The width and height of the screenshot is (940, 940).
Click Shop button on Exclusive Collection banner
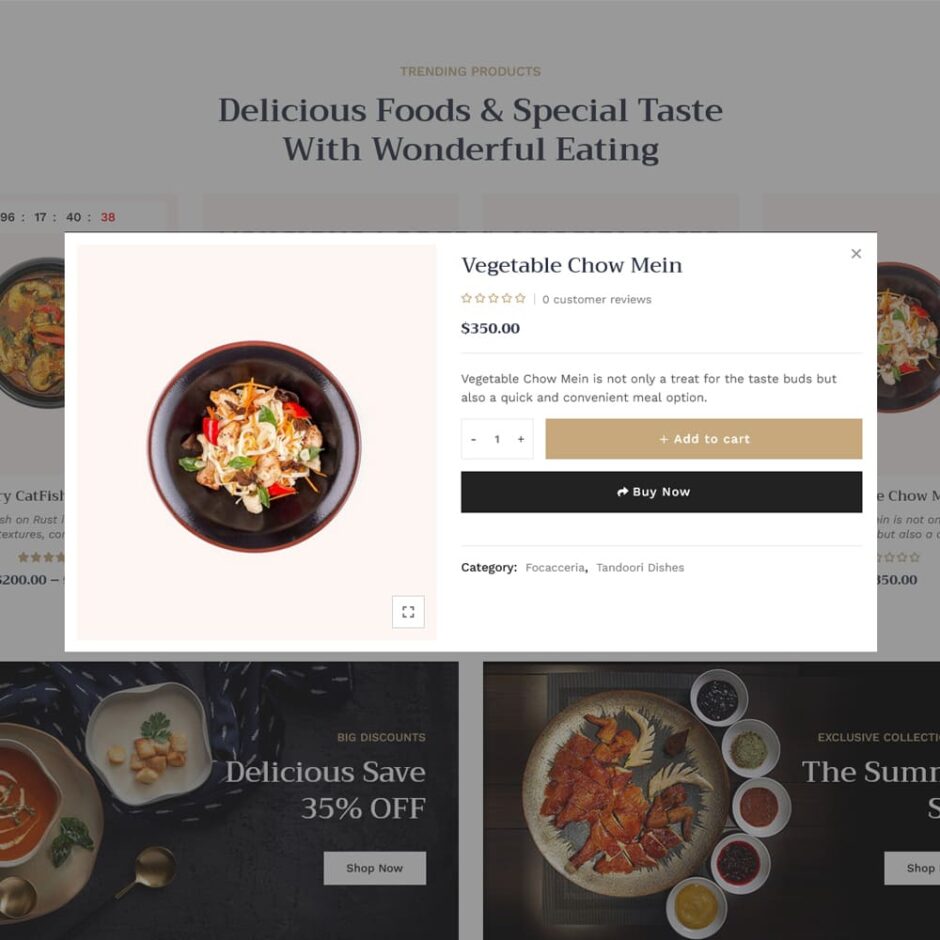click(912, 868)
